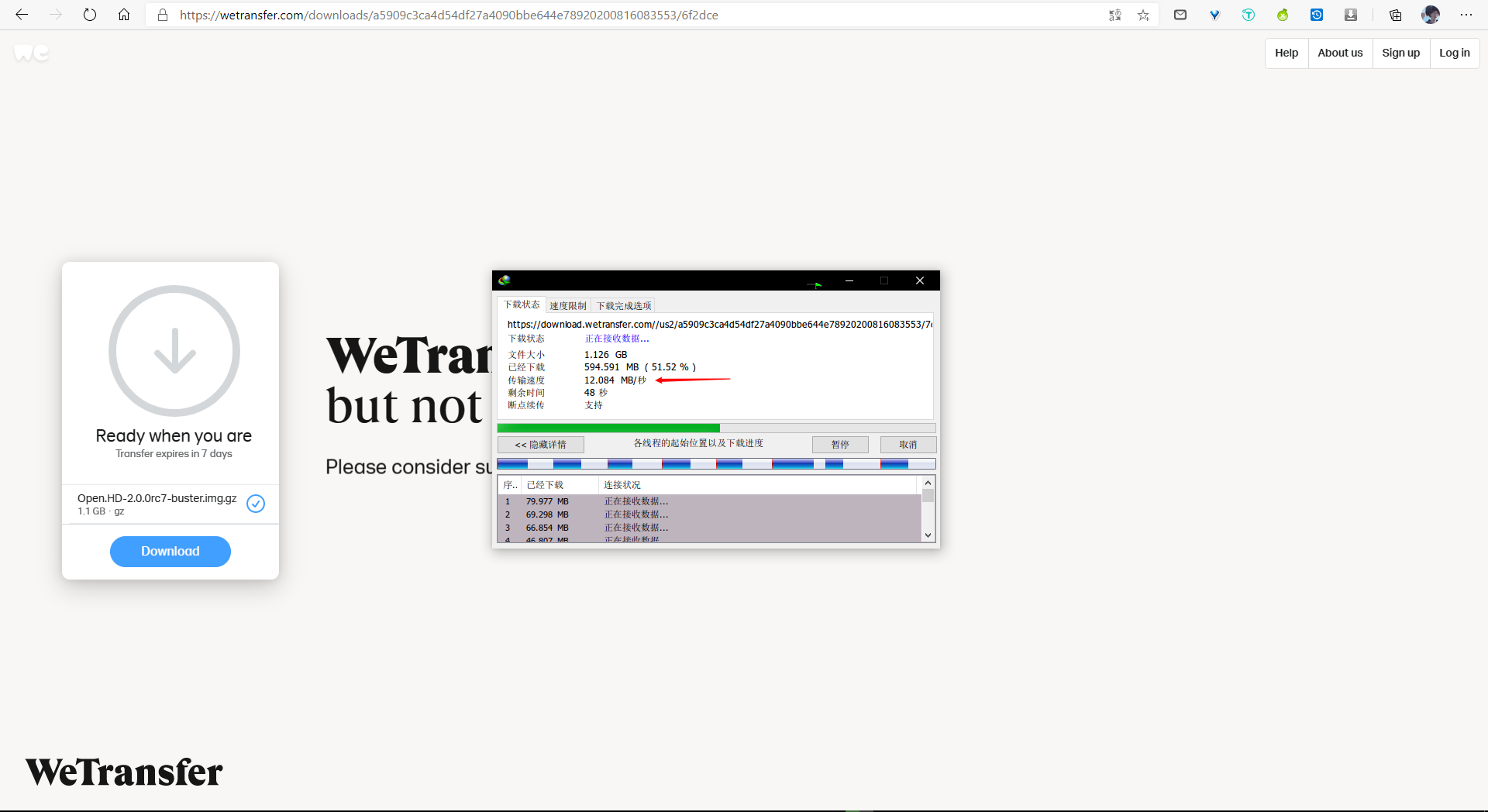
Task: Open the teal T extension
Action: coord(1249,15)
